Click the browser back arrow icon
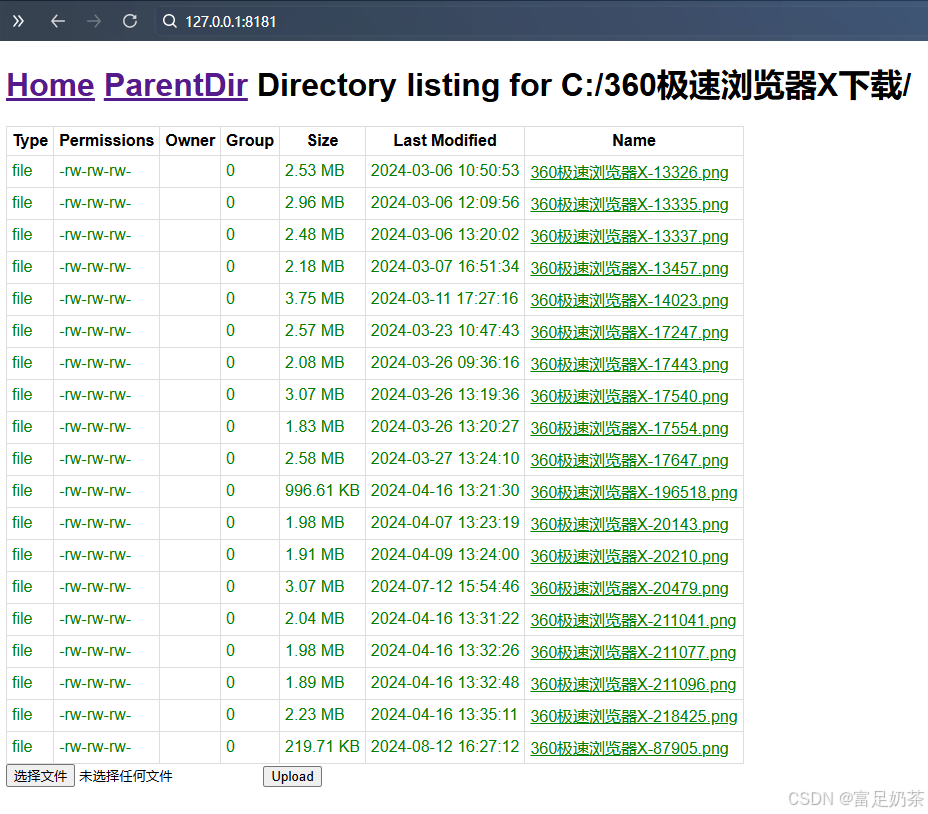928x814 pixels. coord(57,21)
